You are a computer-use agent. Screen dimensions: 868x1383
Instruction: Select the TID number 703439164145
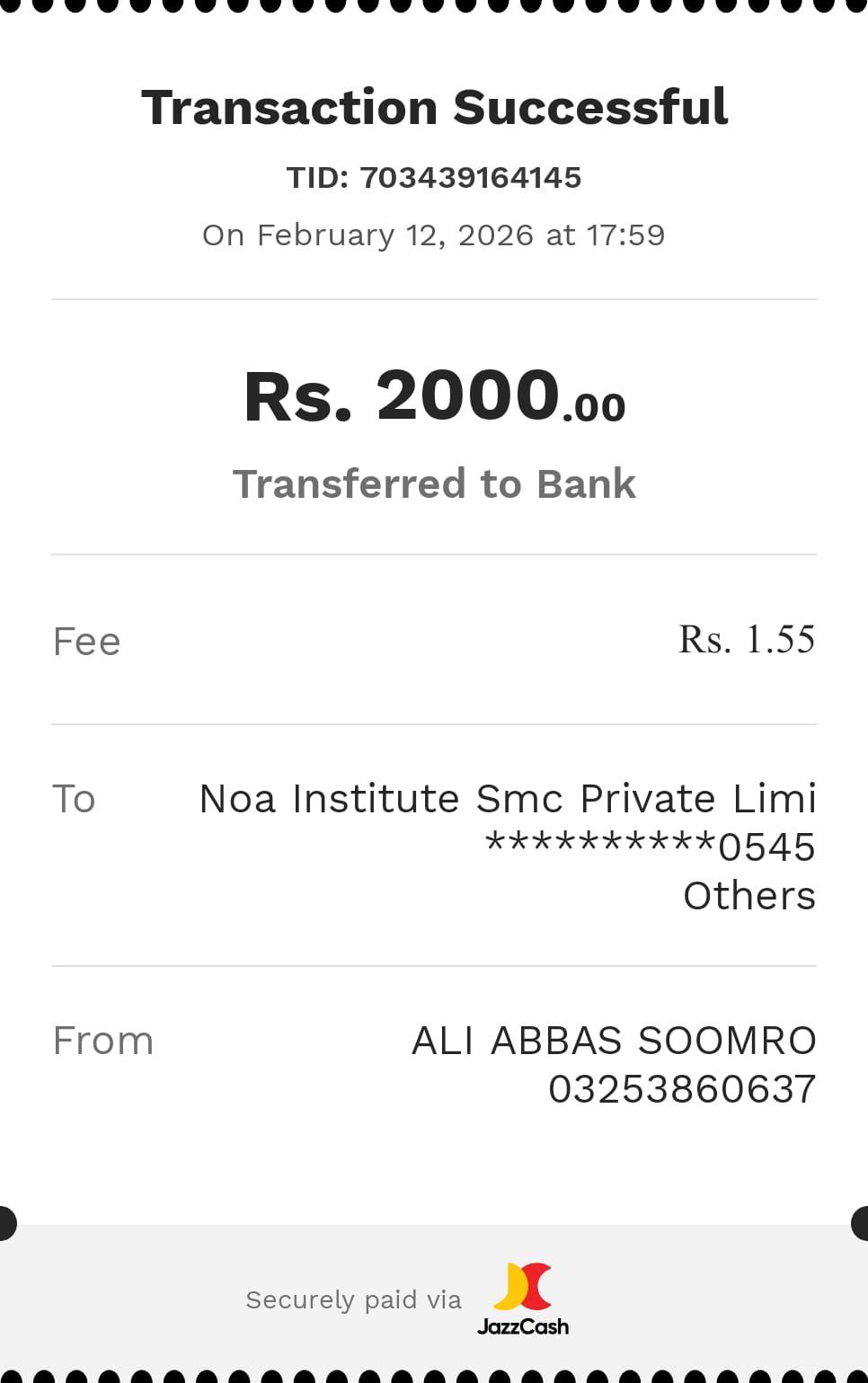471,178
